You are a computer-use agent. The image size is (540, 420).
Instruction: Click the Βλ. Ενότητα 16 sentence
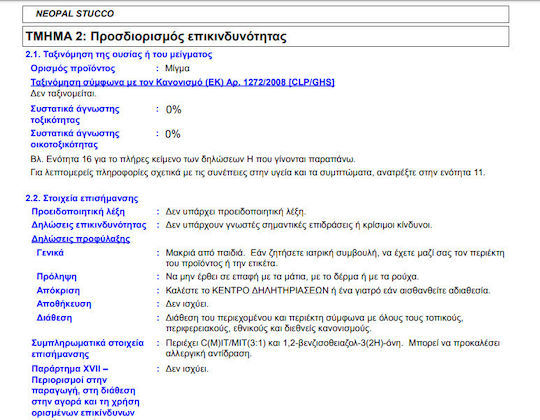point(193,159)
